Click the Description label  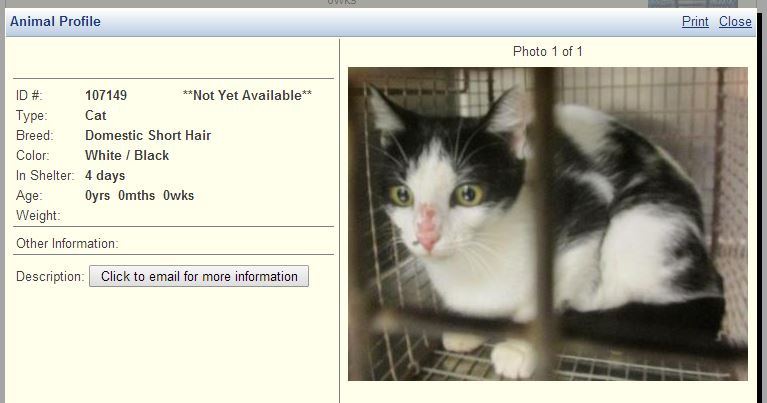(x=50, y=277)
